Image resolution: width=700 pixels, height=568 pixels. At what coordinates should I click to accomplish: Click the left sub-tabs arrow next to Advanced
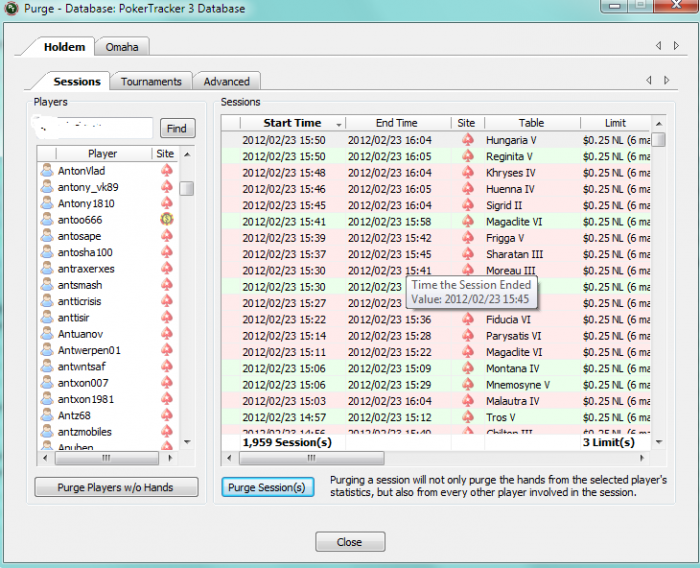pyautogui.click(x=649, y=80)
